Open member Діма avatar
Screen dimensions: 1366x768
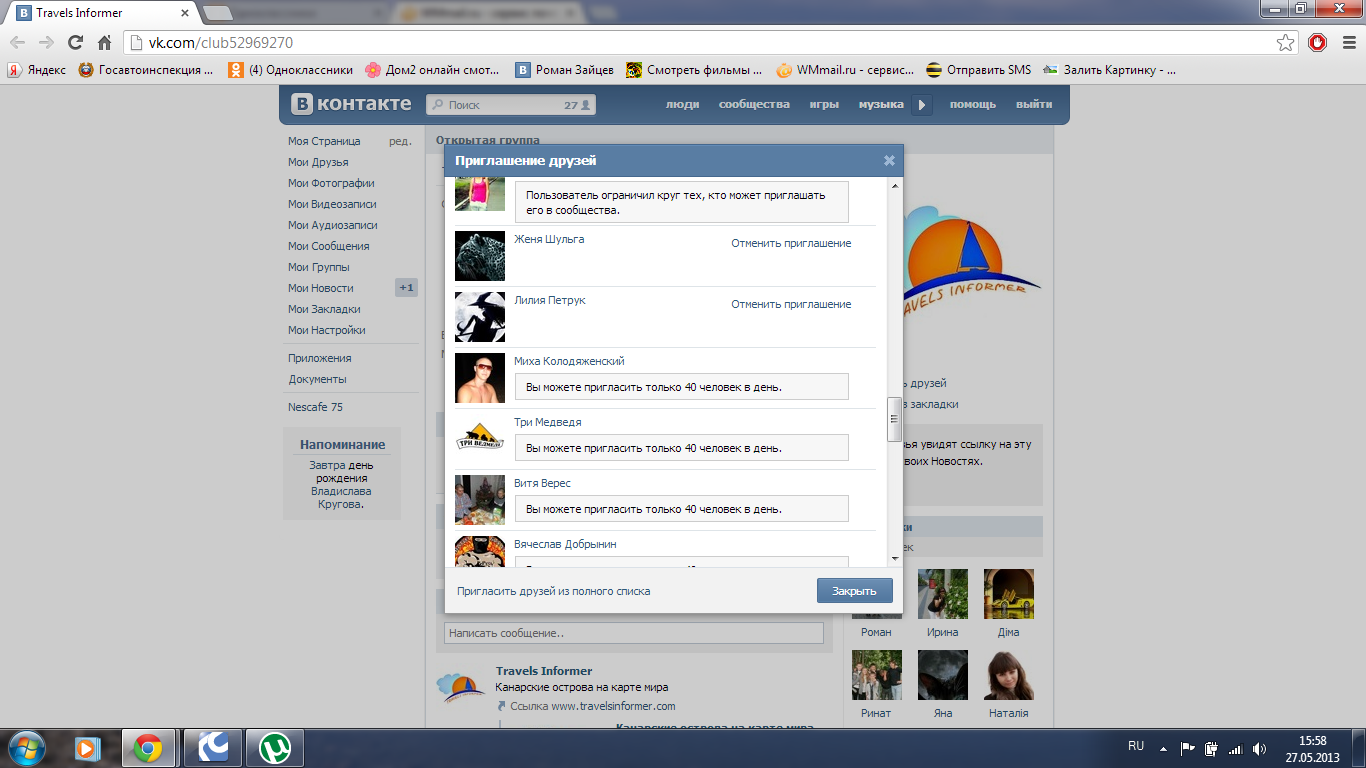coord(1009,594)
